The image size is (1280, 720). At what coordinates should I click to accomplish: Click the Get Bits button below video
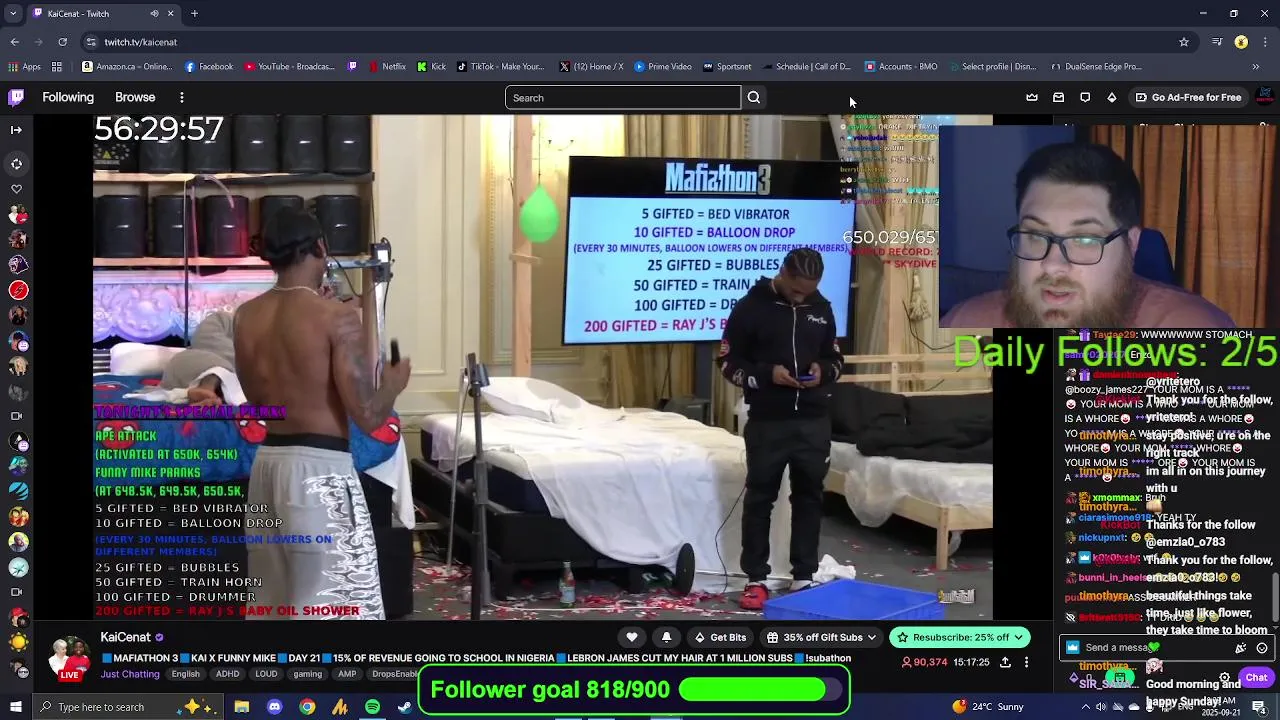(x=720, y=637)
